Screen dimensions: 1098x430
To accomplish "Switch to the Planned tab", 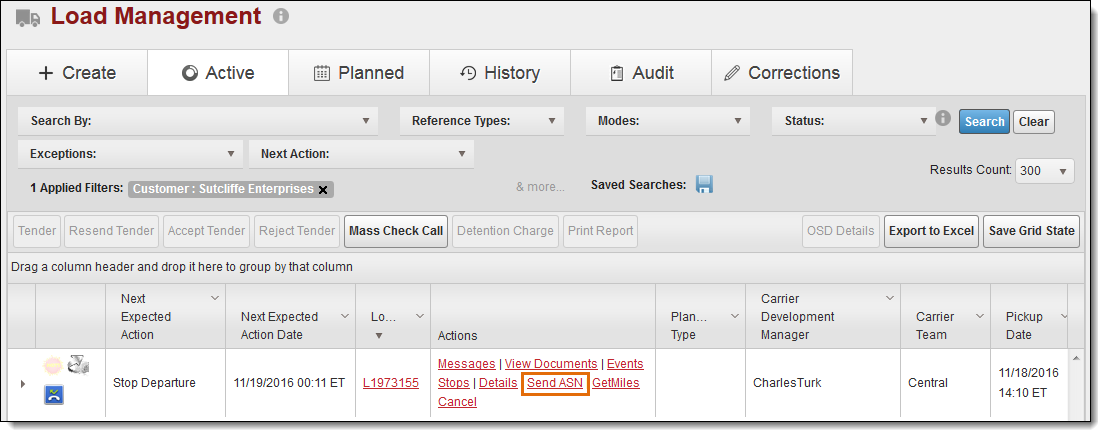I will (358, 73).
